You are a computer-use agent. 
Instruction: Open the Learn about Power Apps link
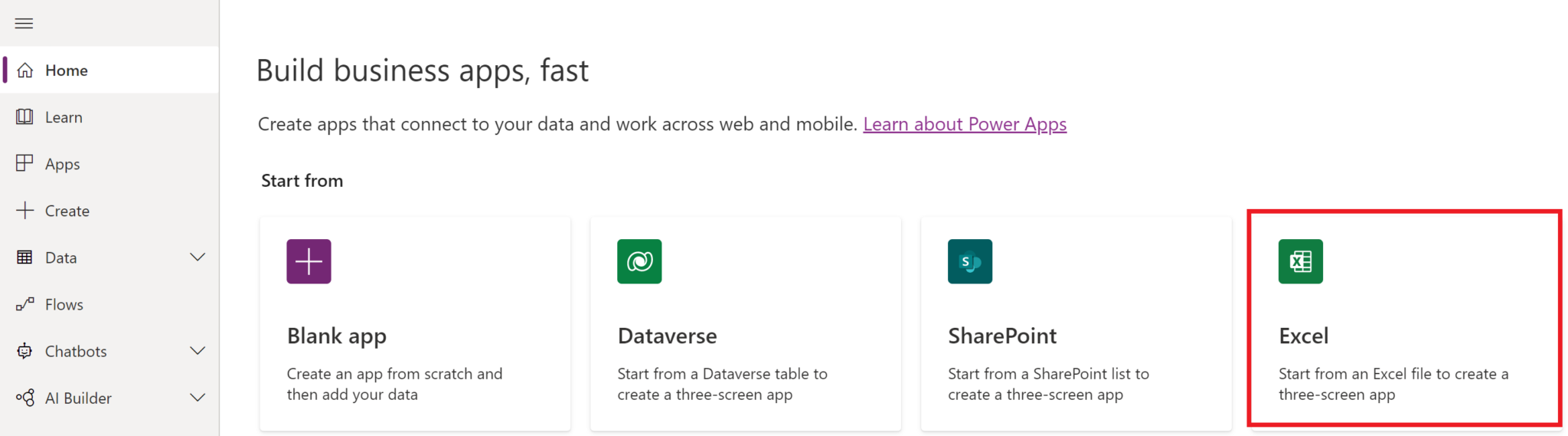pos(965,124)
